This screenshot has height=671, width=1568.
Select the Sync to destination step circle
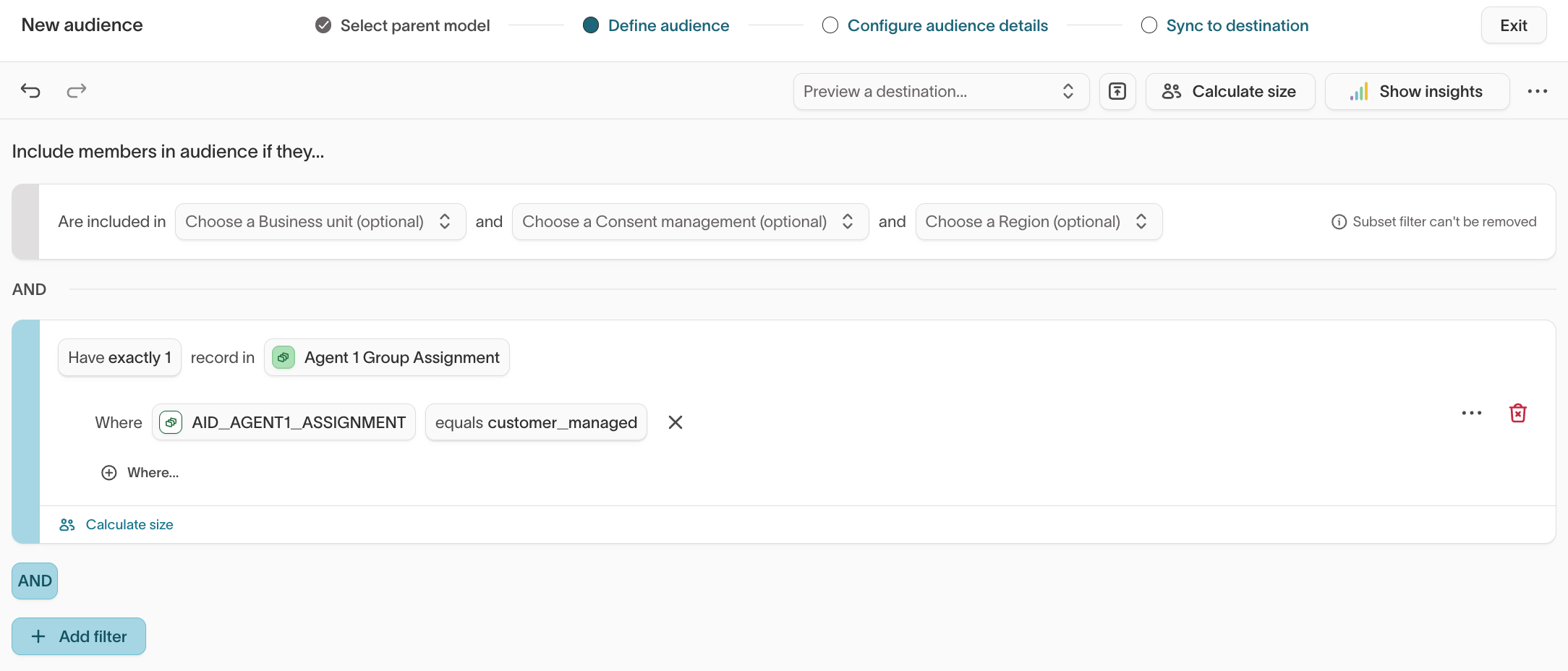click(x=1149, y=25)
